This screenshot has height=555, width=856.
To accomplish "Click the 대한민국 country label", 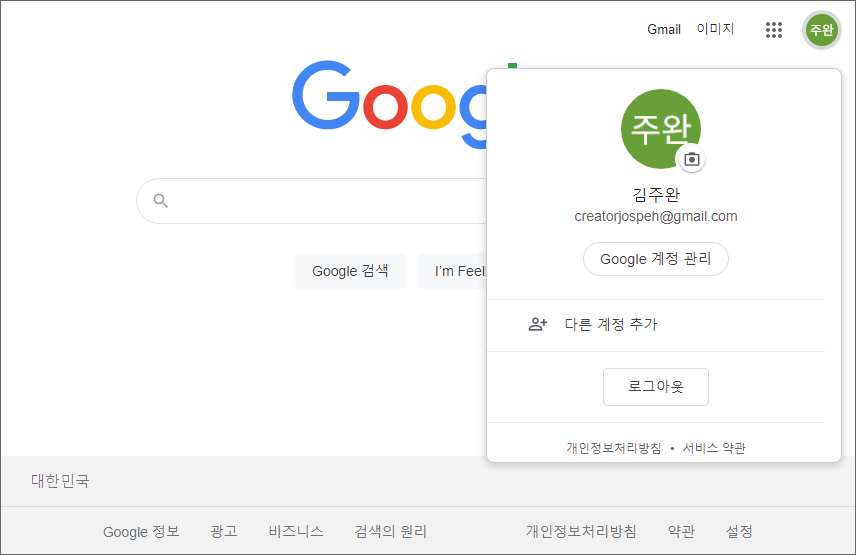I will 60,481.
